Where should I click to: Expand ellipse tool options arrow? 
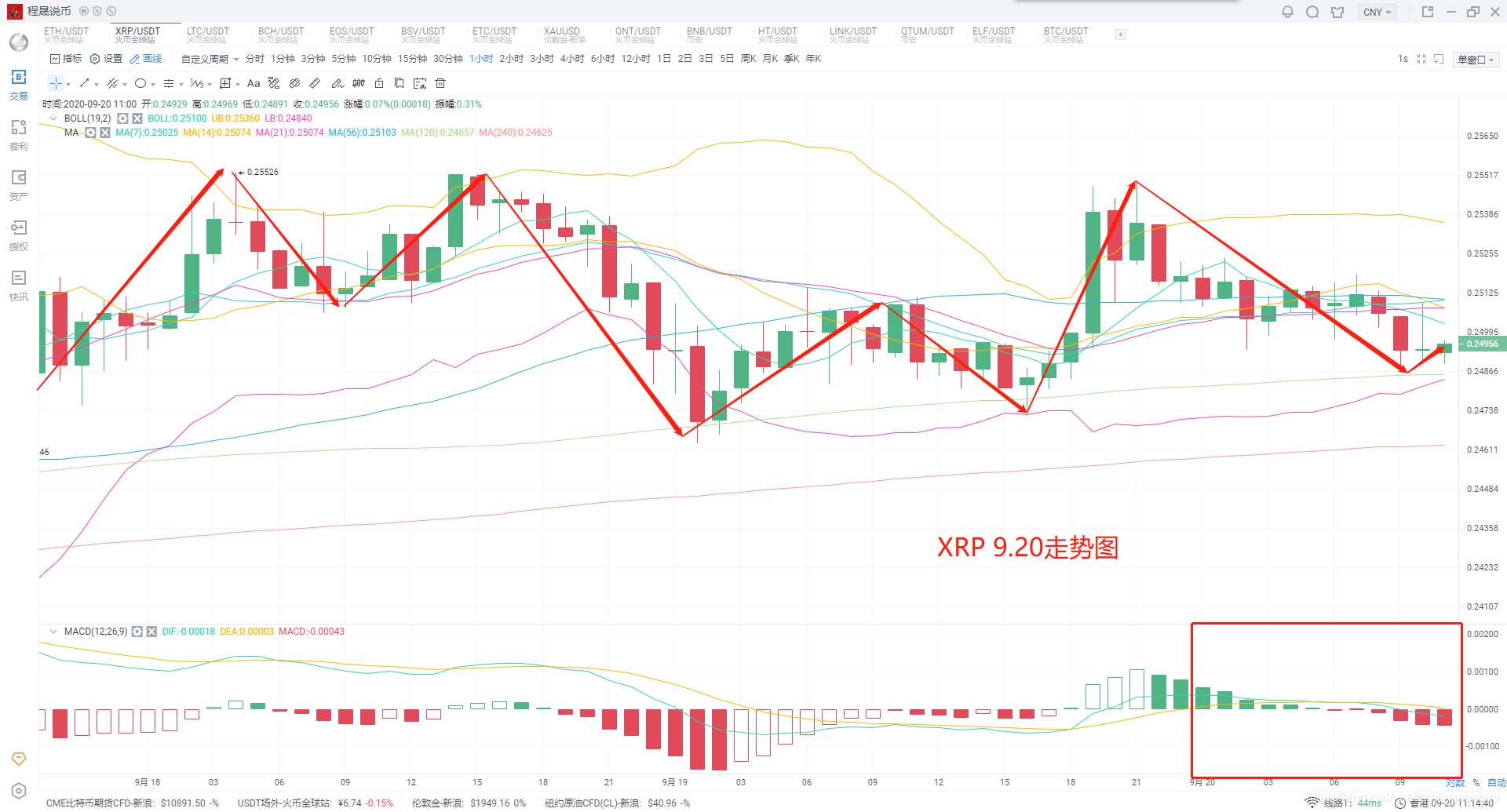[x=153, y=84]
